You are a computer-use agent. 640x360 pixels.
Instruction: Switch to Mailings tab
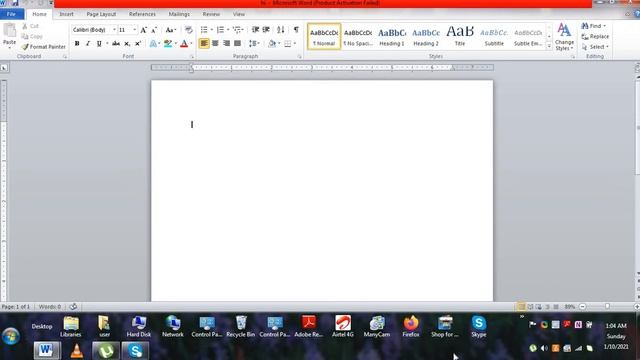click(x=179, y=14)
